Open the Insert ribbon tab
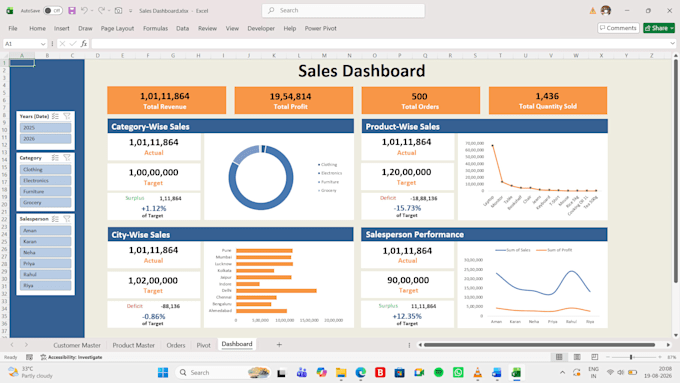Screen dimensions: 680x383 pos(62,28)
